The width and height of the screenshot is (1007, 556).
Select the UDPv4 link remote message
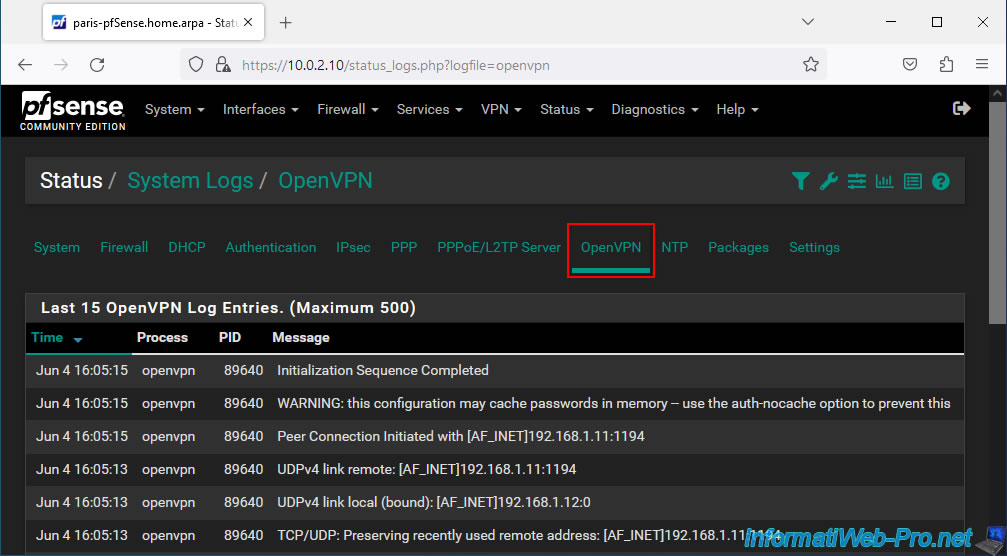tap(426, 469)
